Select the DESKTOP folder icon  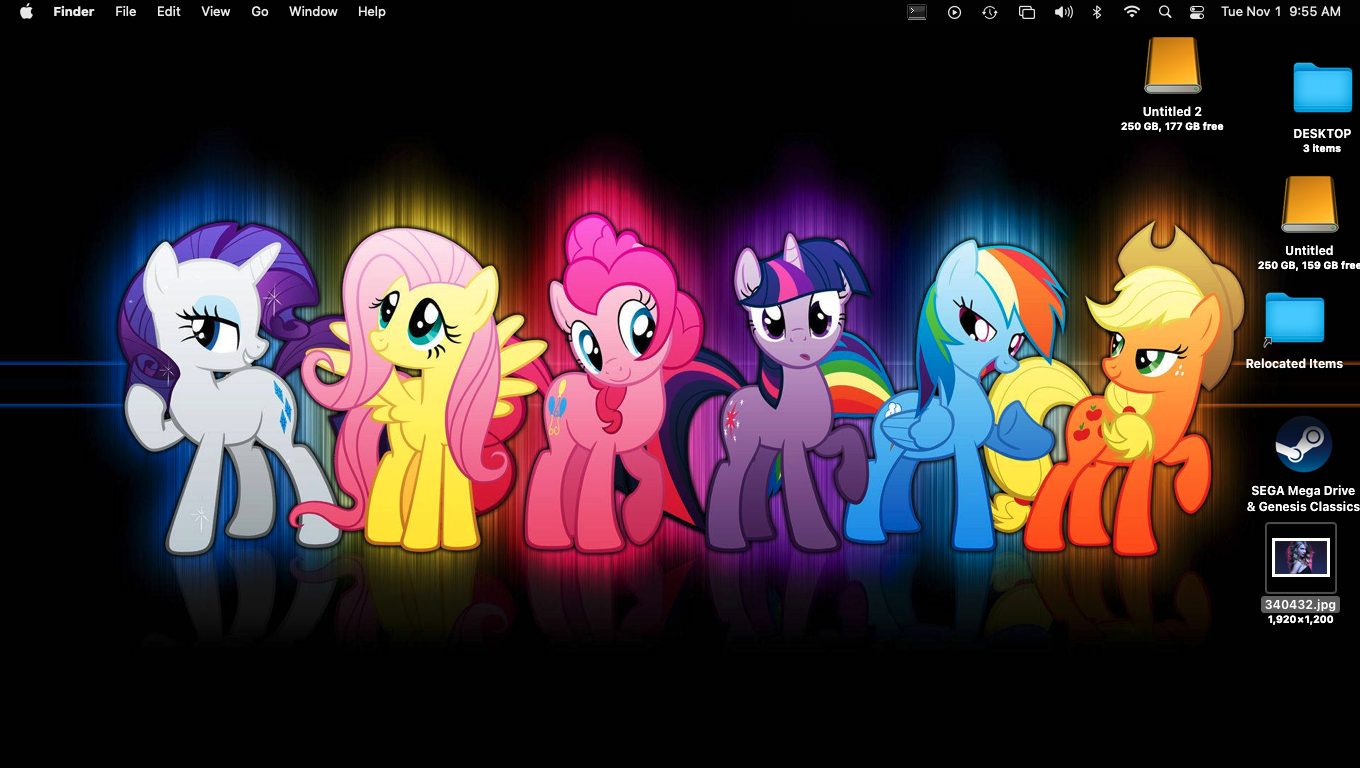click(1322, 88)
